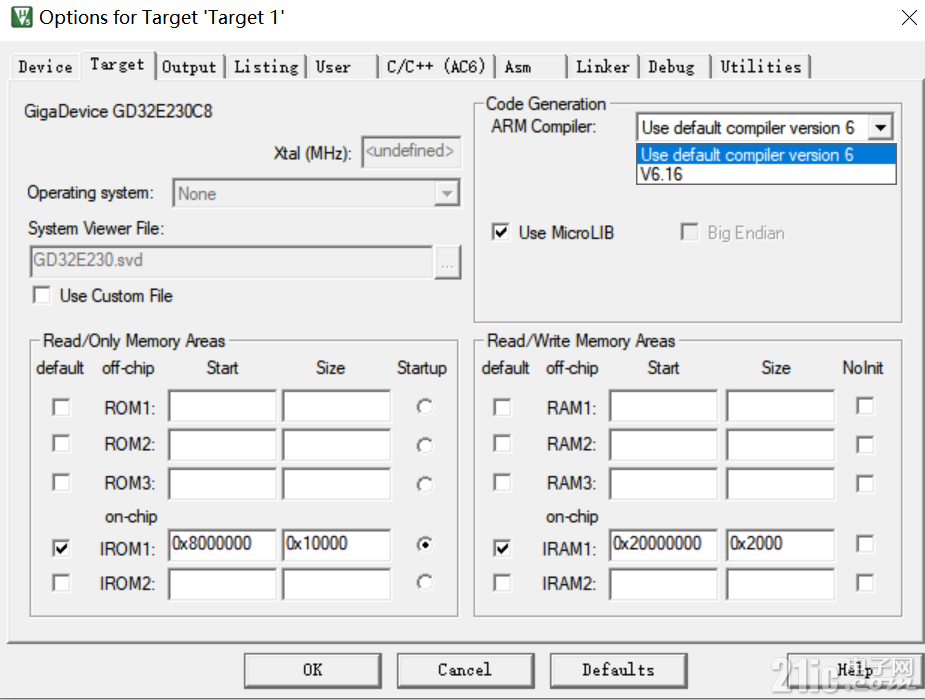Screen dimensions: 925x700
Task: Enable NoInit for RAM1
Action: tap(865, 406)
